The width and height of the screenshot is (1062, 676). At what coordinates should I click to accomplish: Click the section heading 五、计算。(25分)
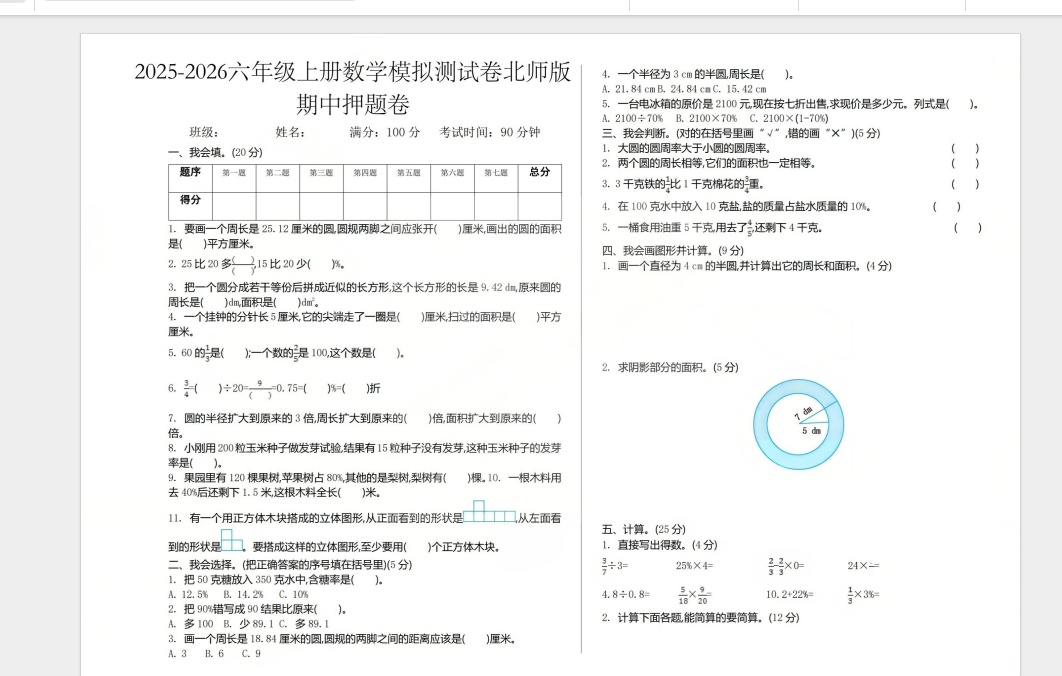pyautogui.click(x=643, y=529)
